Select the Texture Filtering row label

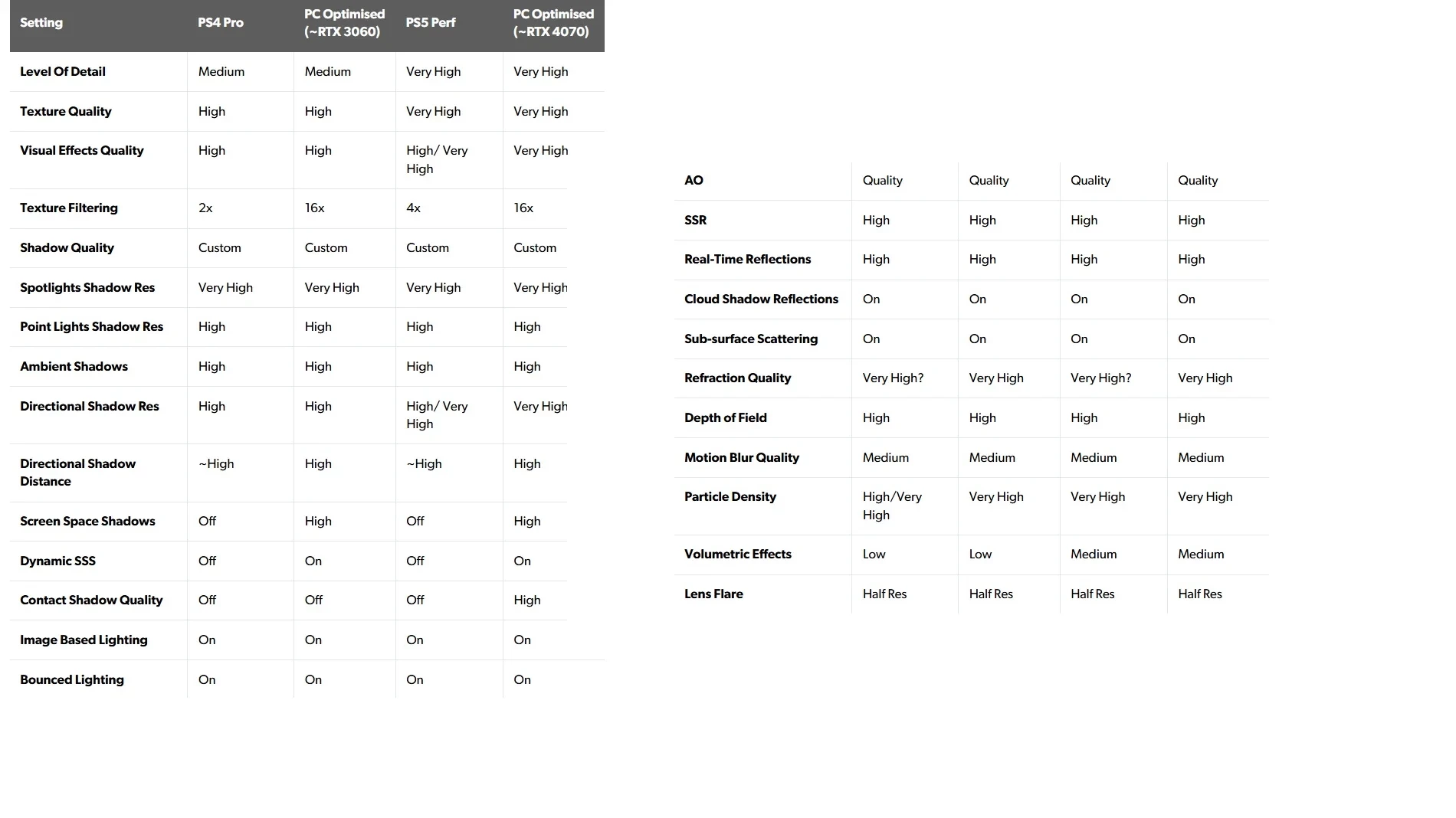click(x=69, y=208)
